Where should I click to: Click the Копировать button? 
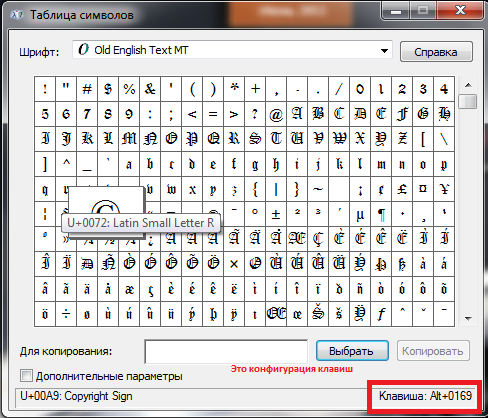tap(433, 351)
